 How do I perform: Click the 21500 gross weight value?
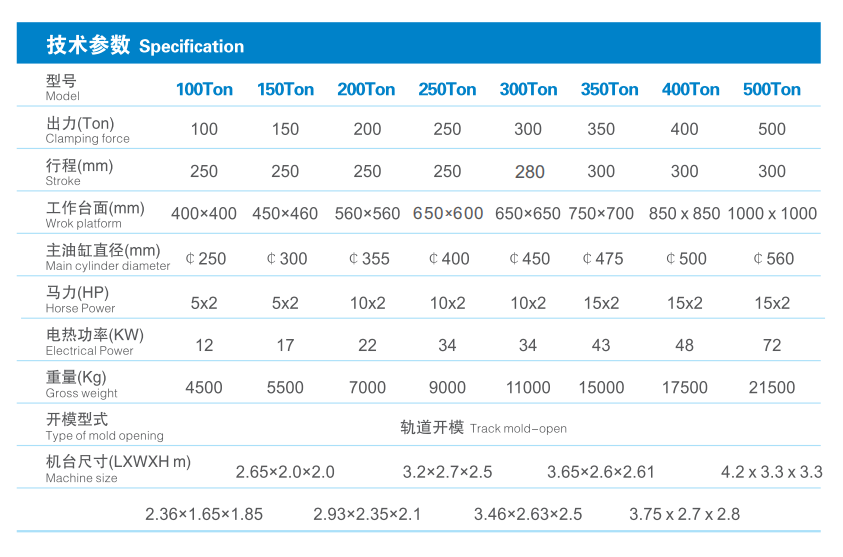point(771,387)
